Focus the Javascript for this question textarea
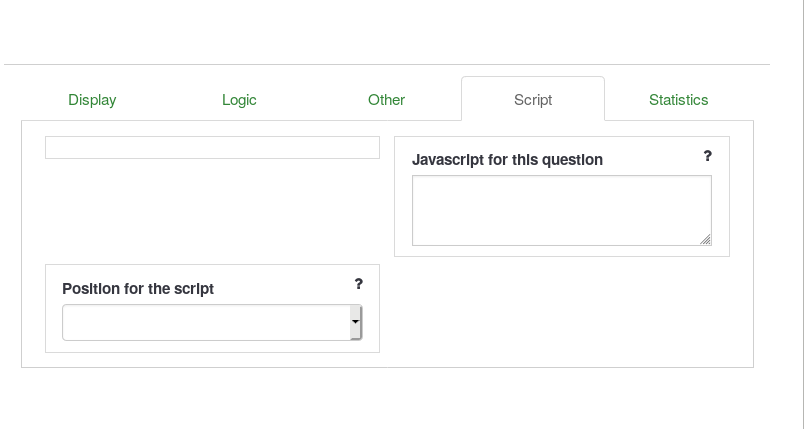This screenshot has width=804, height=429. point(561,210)
